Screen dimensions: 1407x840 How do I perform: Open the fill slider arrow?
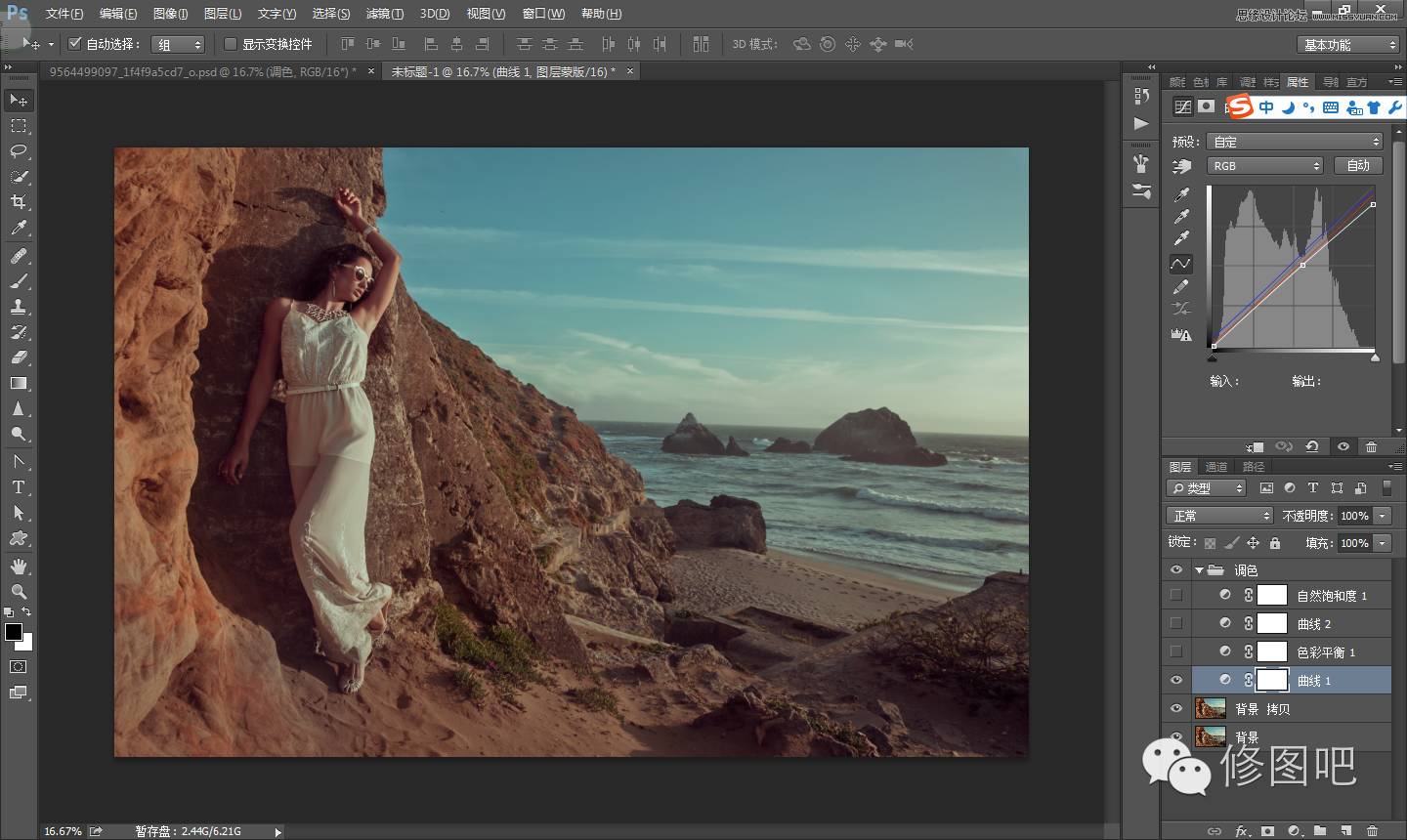[1382, 543]
